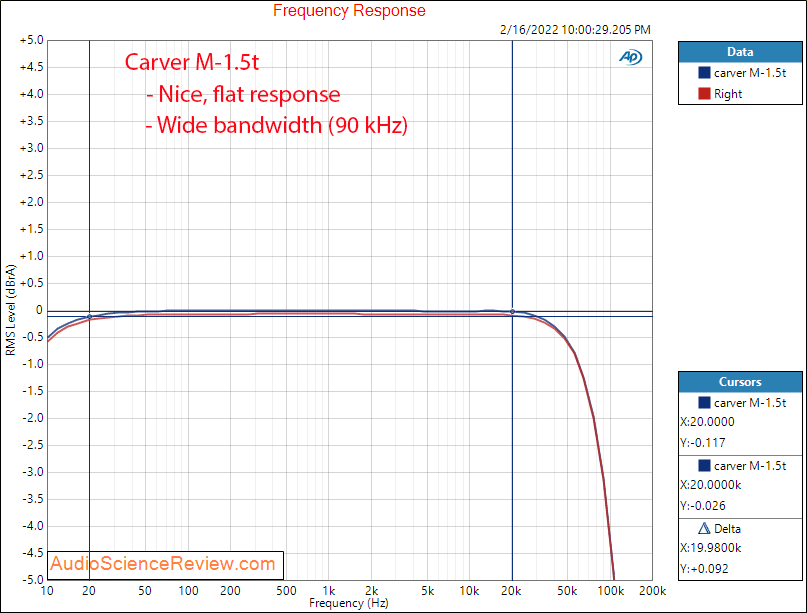Click the 500 X-axis tick label
Image resolution: width=807 pixels, height=613 pixels.
[x=286, y=591]
